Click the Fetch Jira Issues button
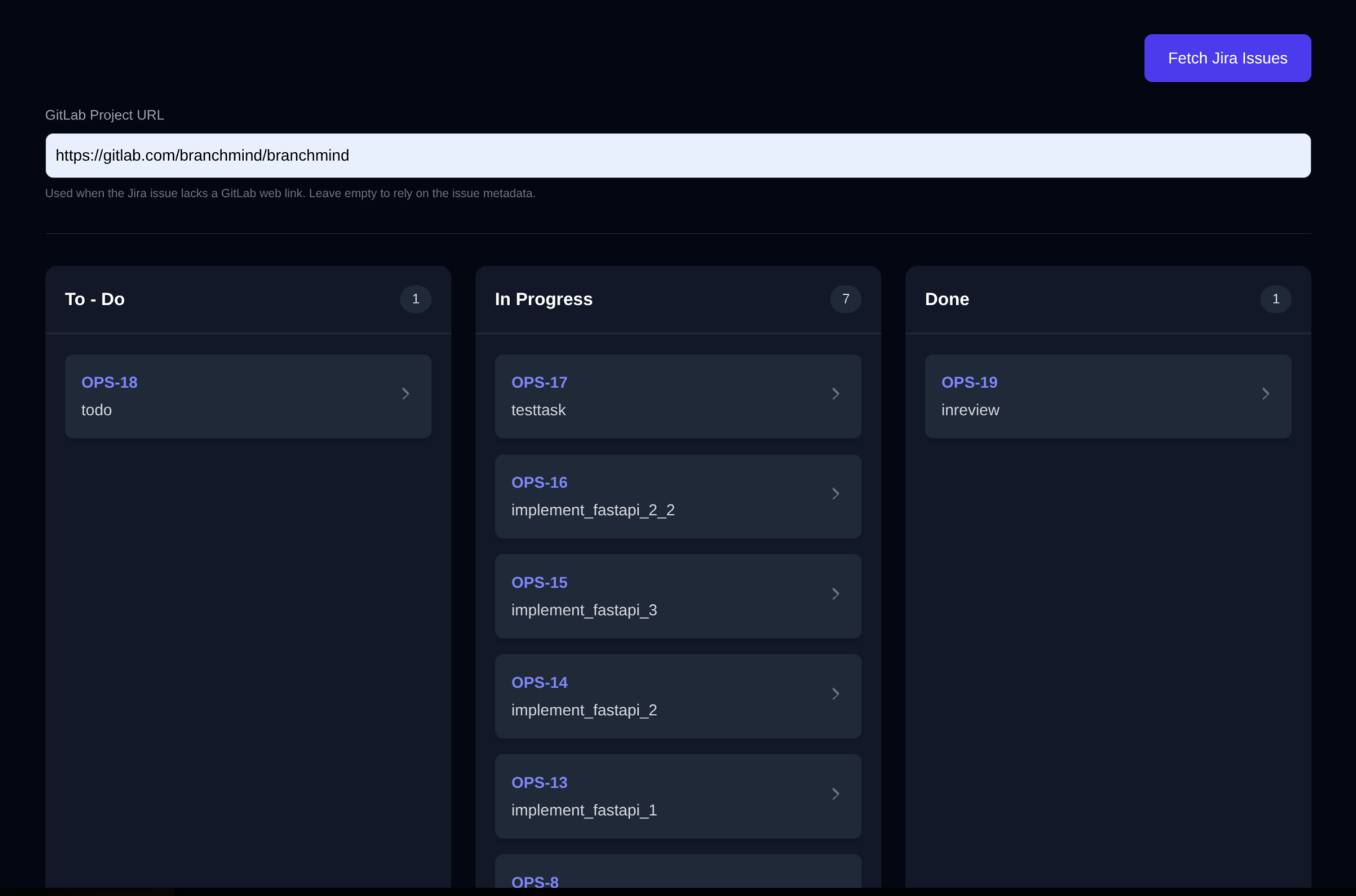 (x=1227, y=58)
